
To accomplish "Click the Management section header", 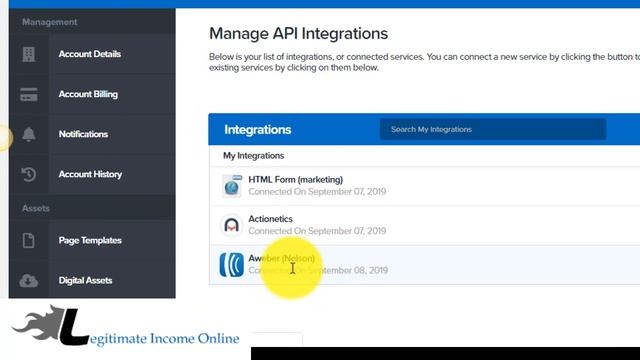I will click(49, 22).
